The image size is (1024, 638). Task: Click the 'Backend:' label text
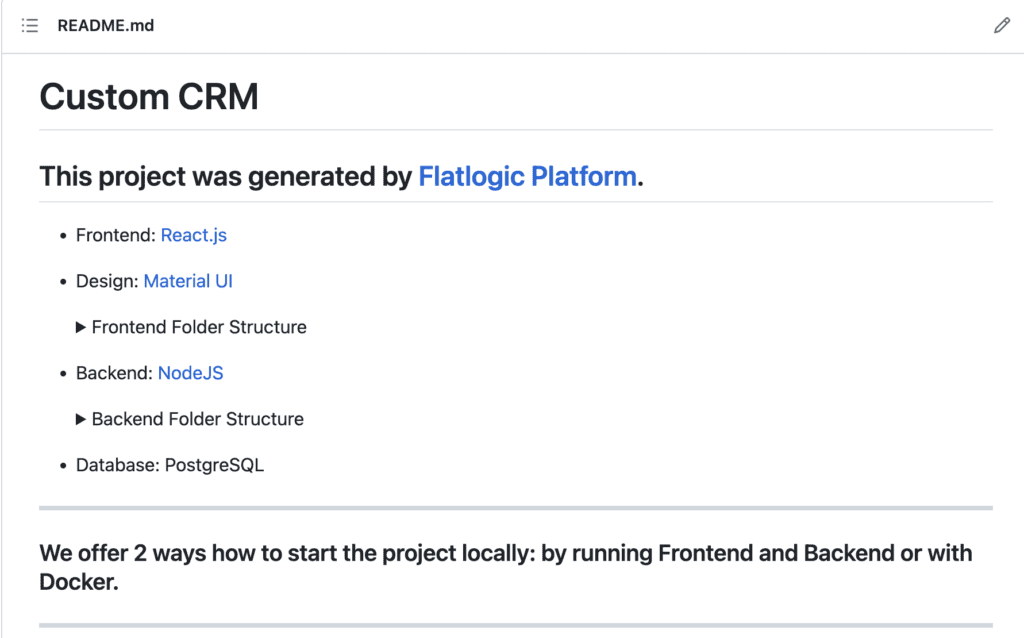114,373
